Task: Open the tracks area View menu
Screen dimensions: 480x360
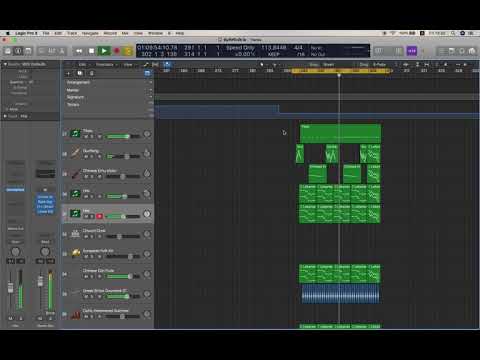Action: pos(128,64)
